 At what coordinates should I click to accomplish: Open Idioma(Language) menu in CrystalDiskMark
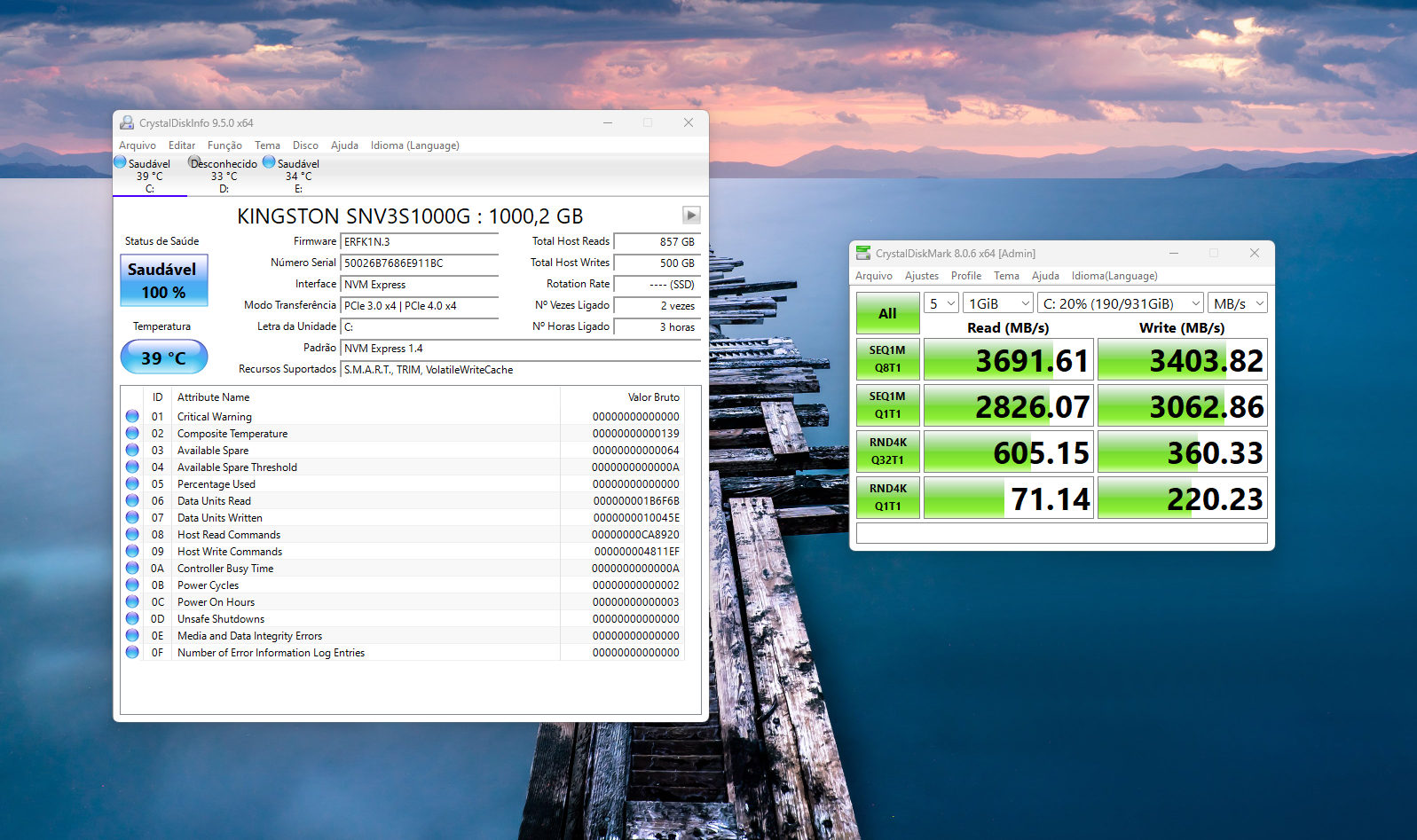pyautogui.click(x=1114, y=276)
